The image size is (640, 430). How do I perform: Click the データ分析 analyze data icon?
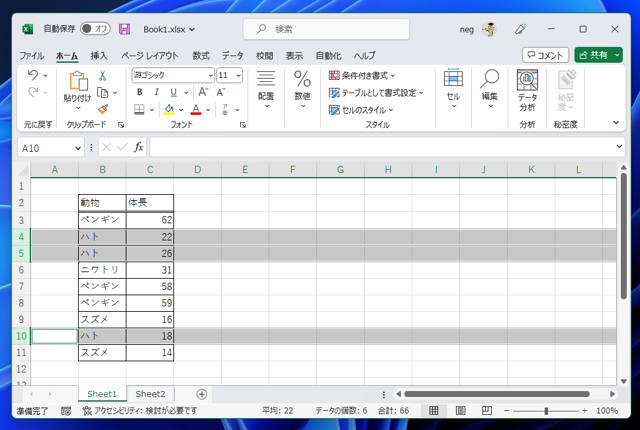[527, 90]
